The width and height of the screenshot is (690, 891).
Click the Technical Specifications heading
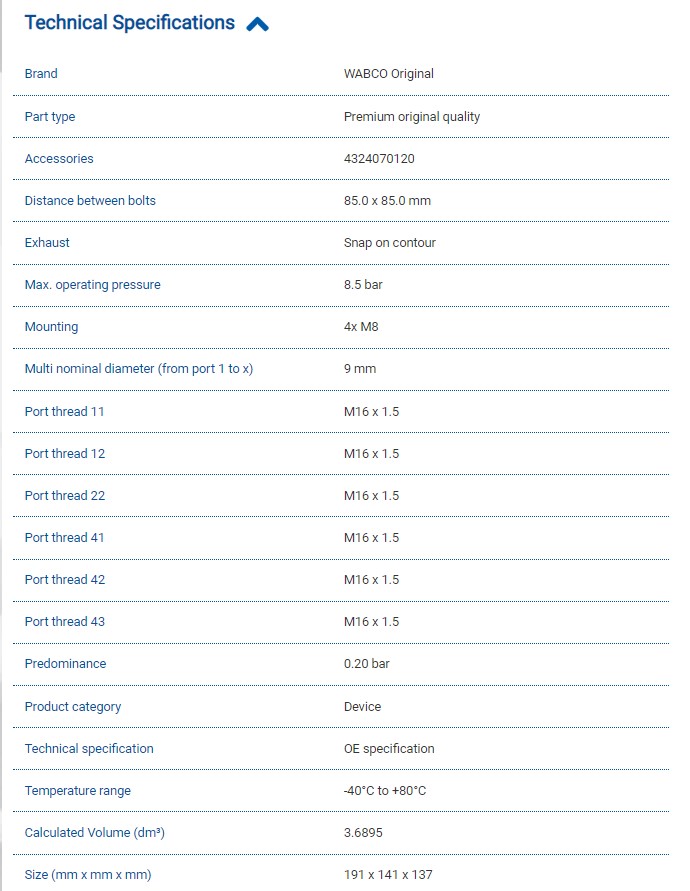(x=129, y=23)
